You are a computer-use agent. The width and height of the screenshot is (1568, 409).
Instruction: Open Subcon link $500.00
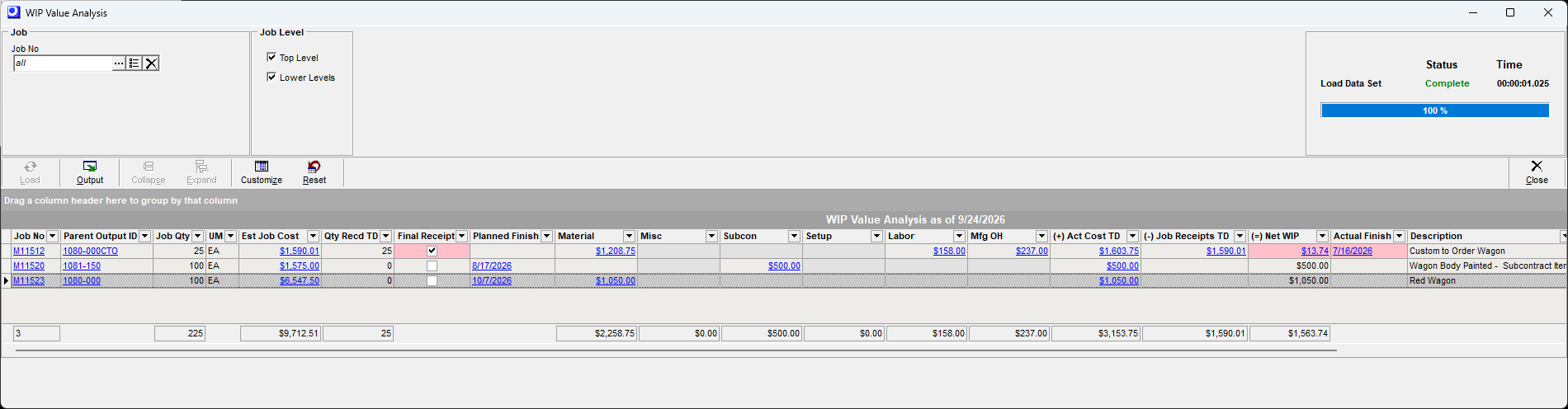click(x=784, y=266)
